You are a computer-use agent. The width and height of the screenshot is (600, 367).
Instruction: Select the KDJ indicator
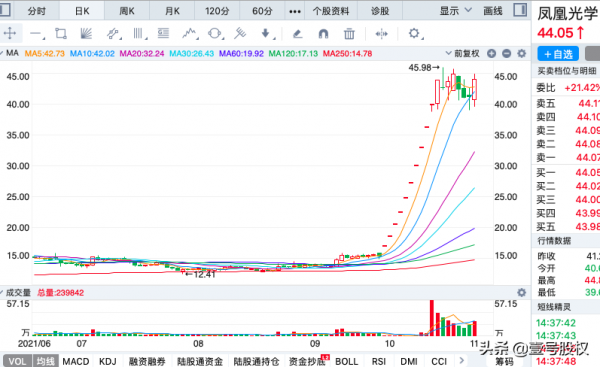pyautogui.click(x=108, y=361)
